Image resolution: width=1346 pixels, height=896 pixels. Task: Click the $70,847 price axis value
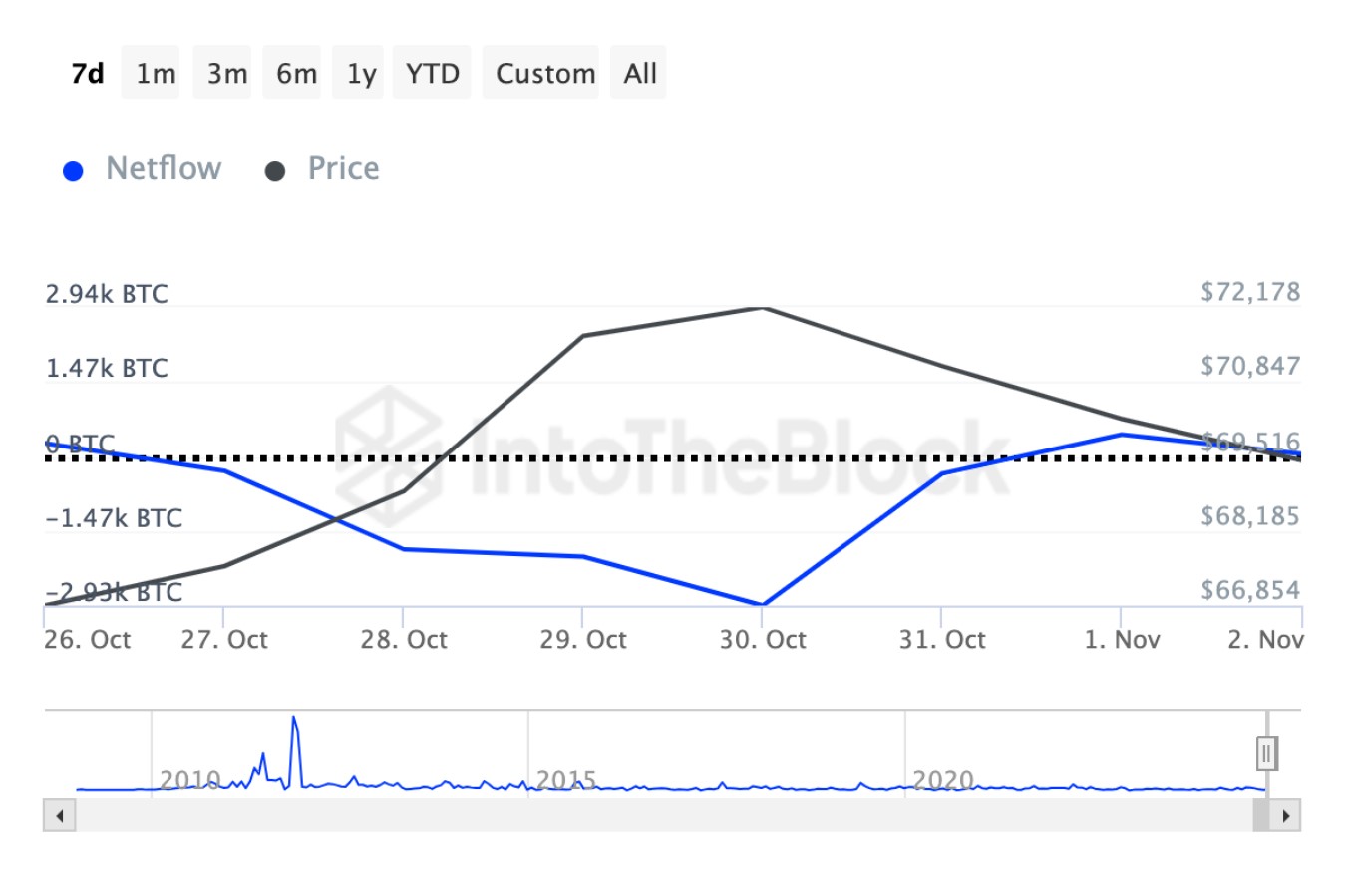click(x=1250, y=367)
